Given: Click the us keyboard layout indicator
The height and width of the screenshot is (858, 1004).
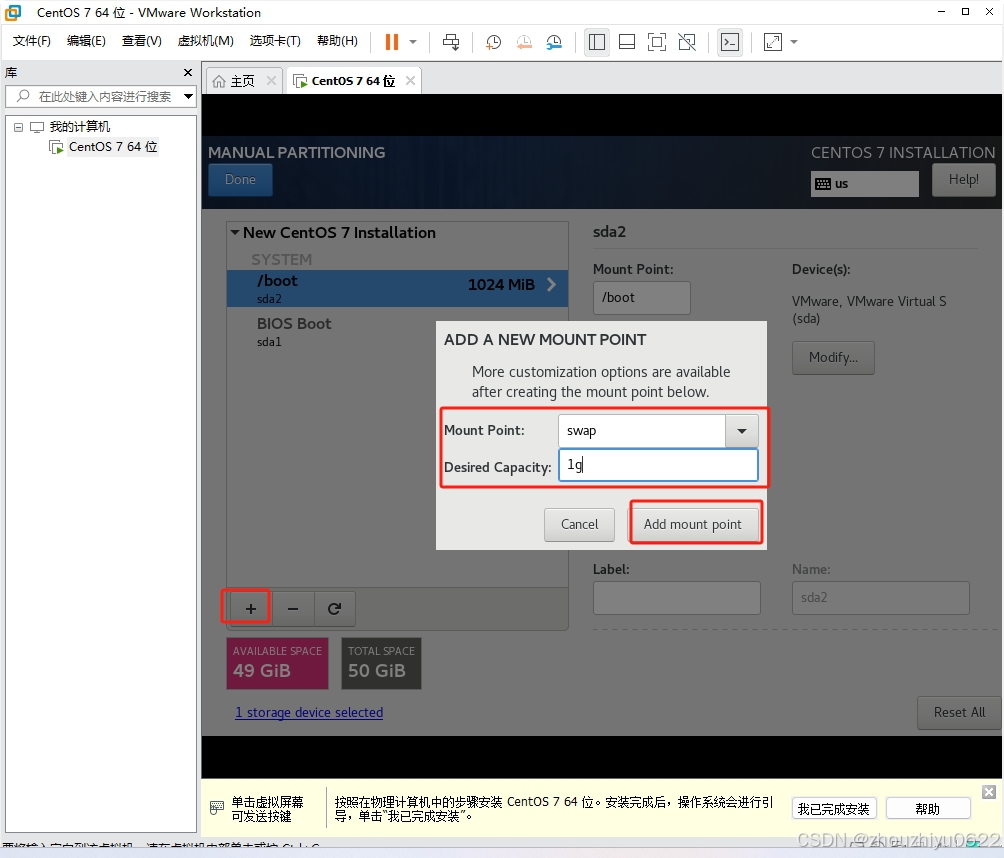Looking at the screenshot, I should click(864, 184).
